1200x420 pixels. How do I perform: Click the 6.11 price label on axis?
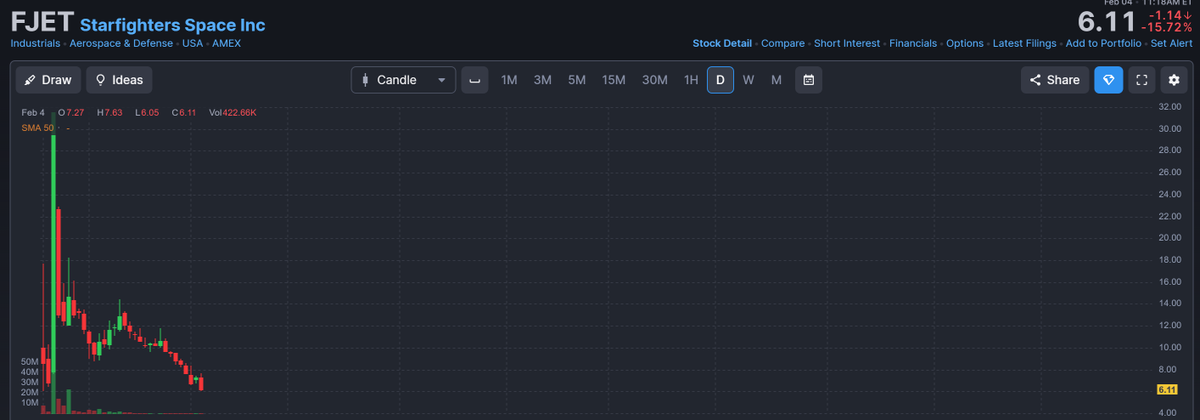(x=1166, y=389)
